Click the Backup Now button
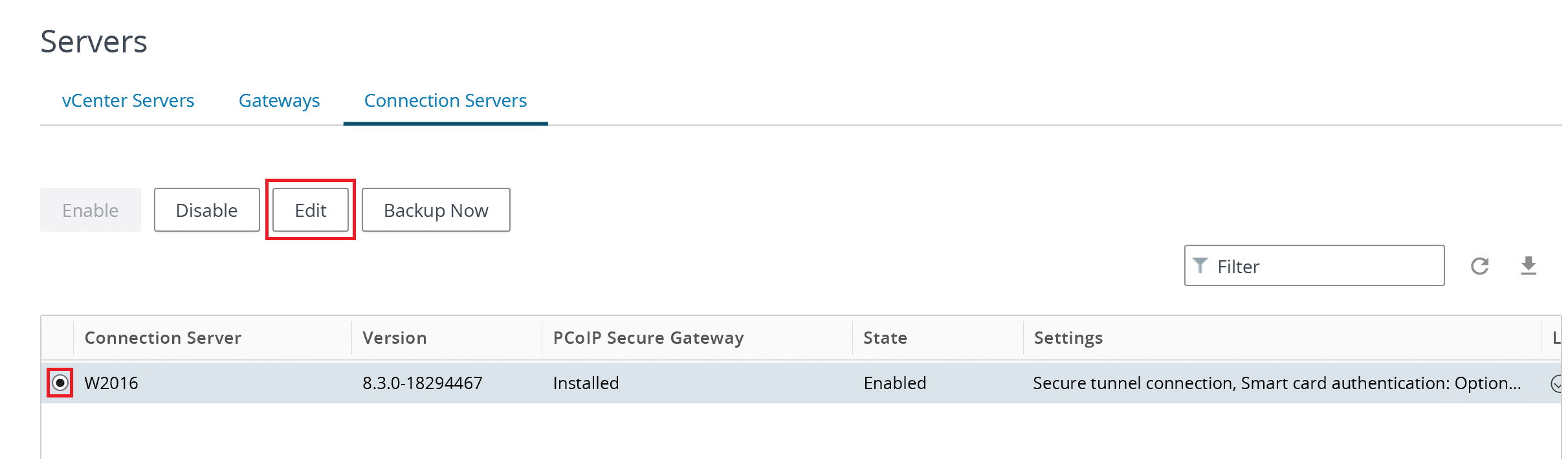This screenshot has height=459, width=1568. click(x=436, y=210)
